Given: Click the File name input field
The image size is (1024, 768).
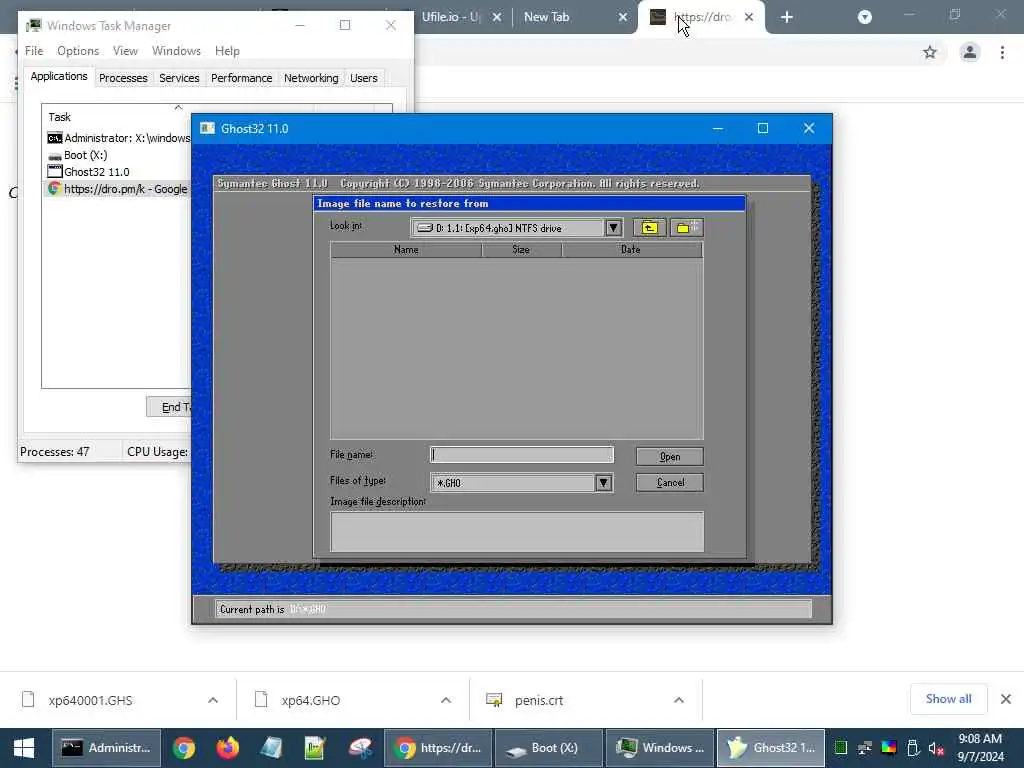Looking at the screenshot, I should [522, 455].
